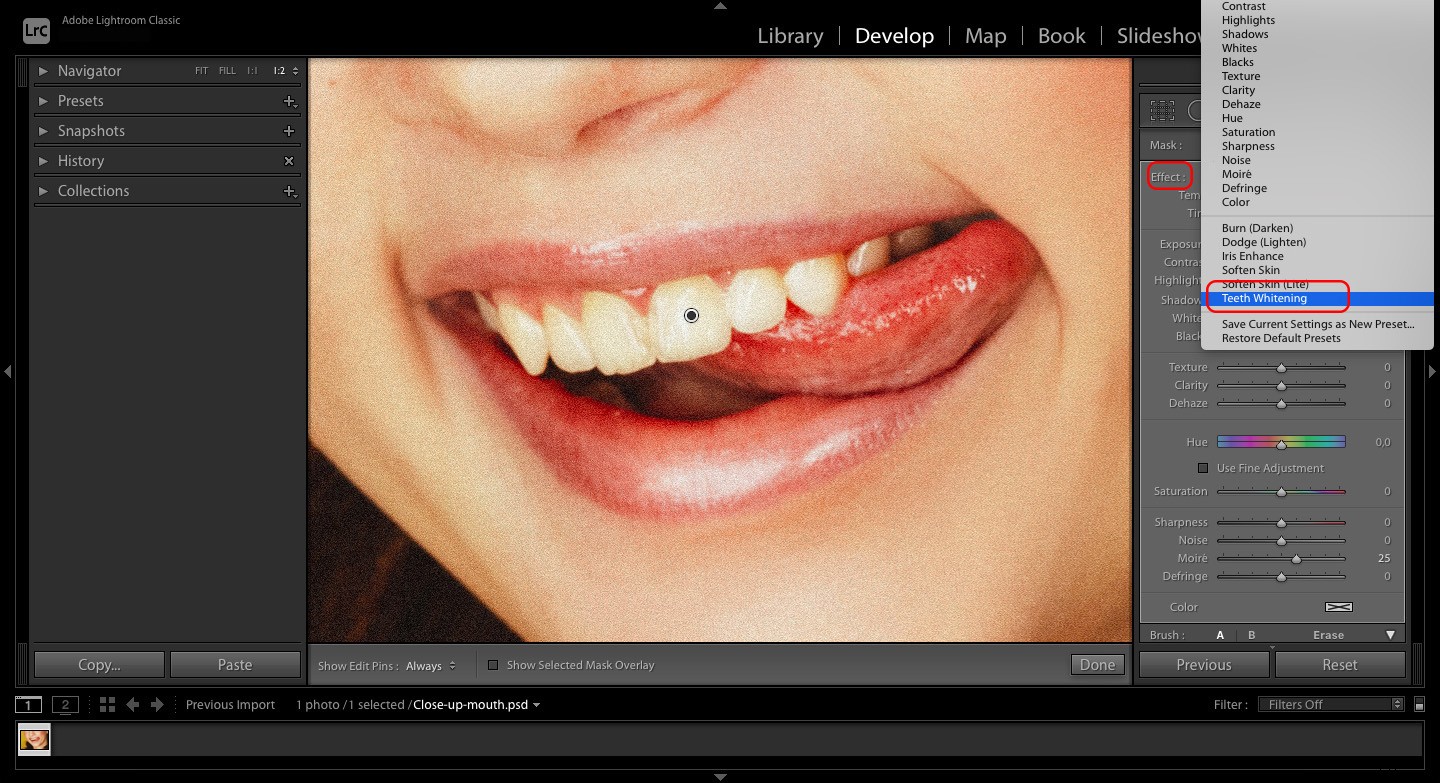The width and height of the screenshot is (1440, 783).
Task: Select the photo thumbnail in the filmstrip
Action: click(33, 740)
